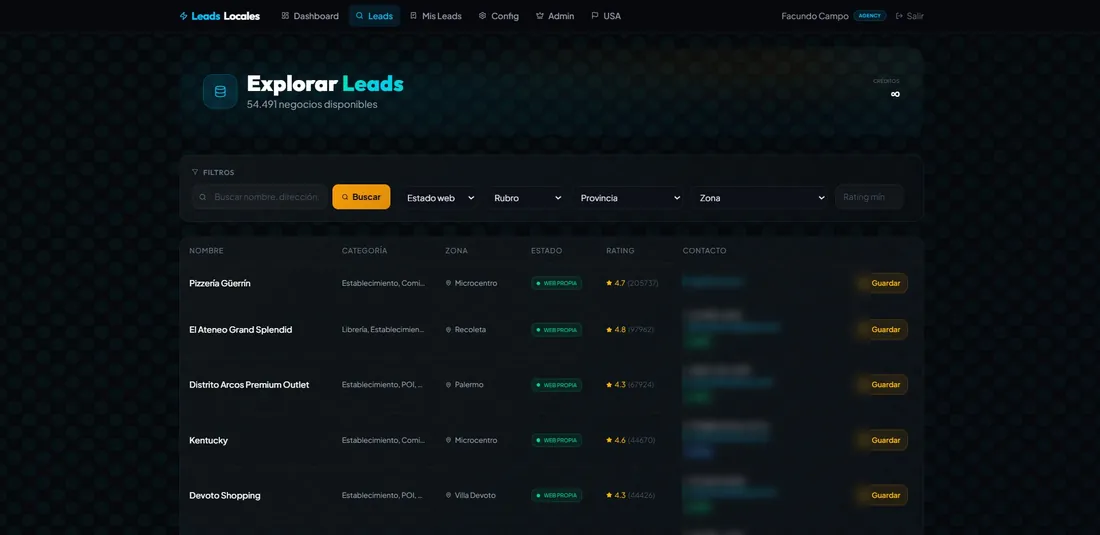Screen dimensions: 1100x535
Task: Click the location pin beside Villa Devoto
Action: tap(448, 496)
